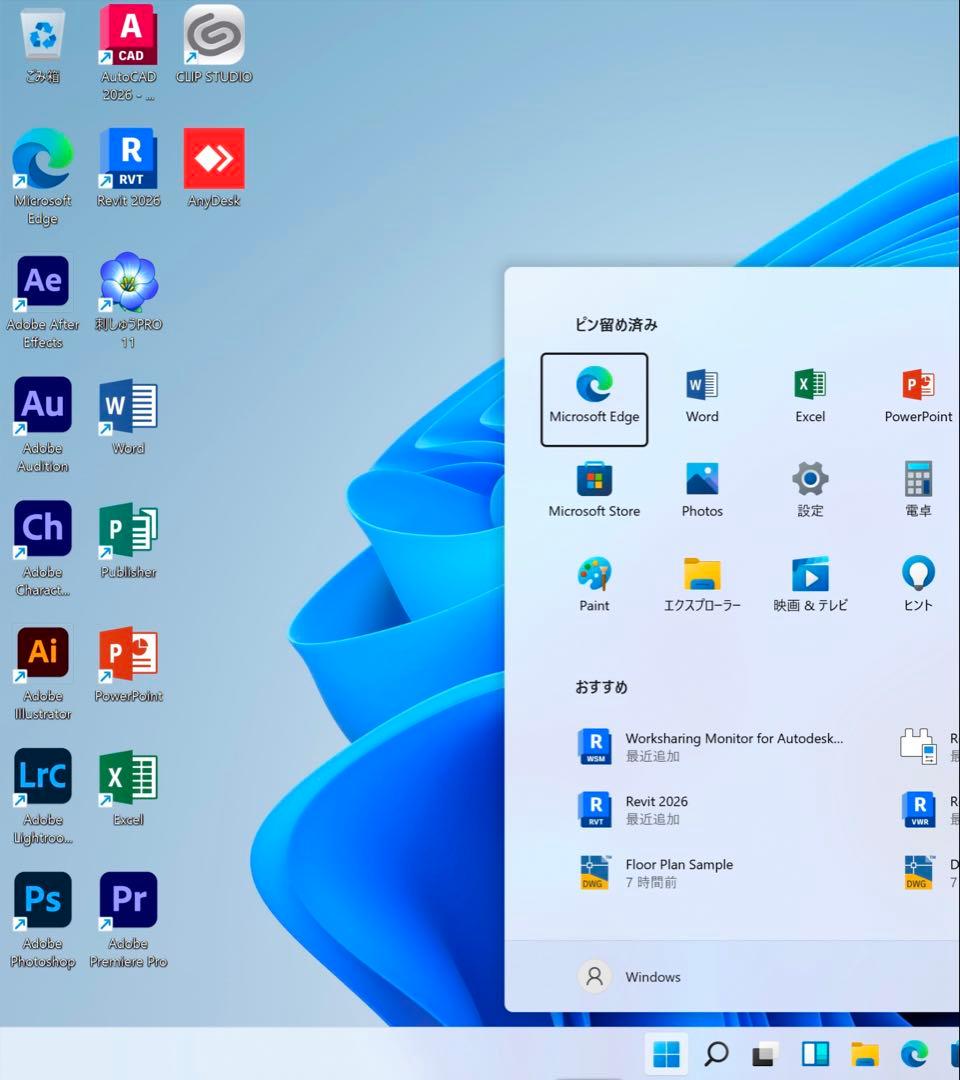Select Adobe After Effects desktop icon
The height and width of the screenshot is (1080, 960).
(43, 284)
